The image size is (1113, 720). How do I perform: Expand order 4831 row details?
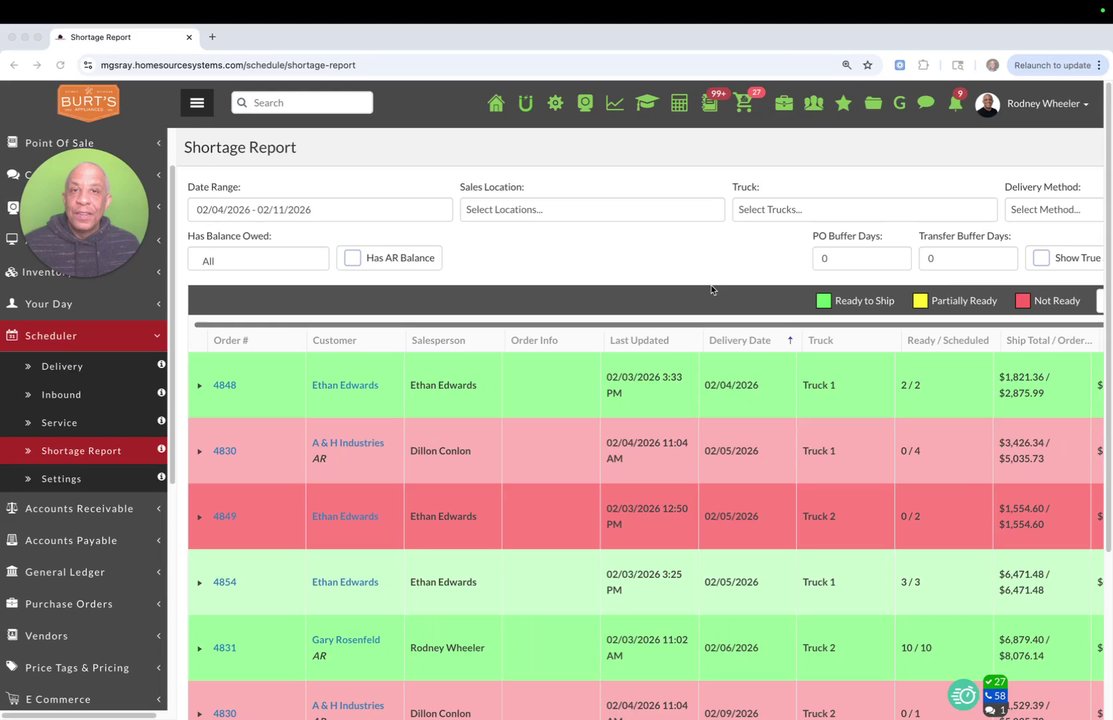click(199, 648)
